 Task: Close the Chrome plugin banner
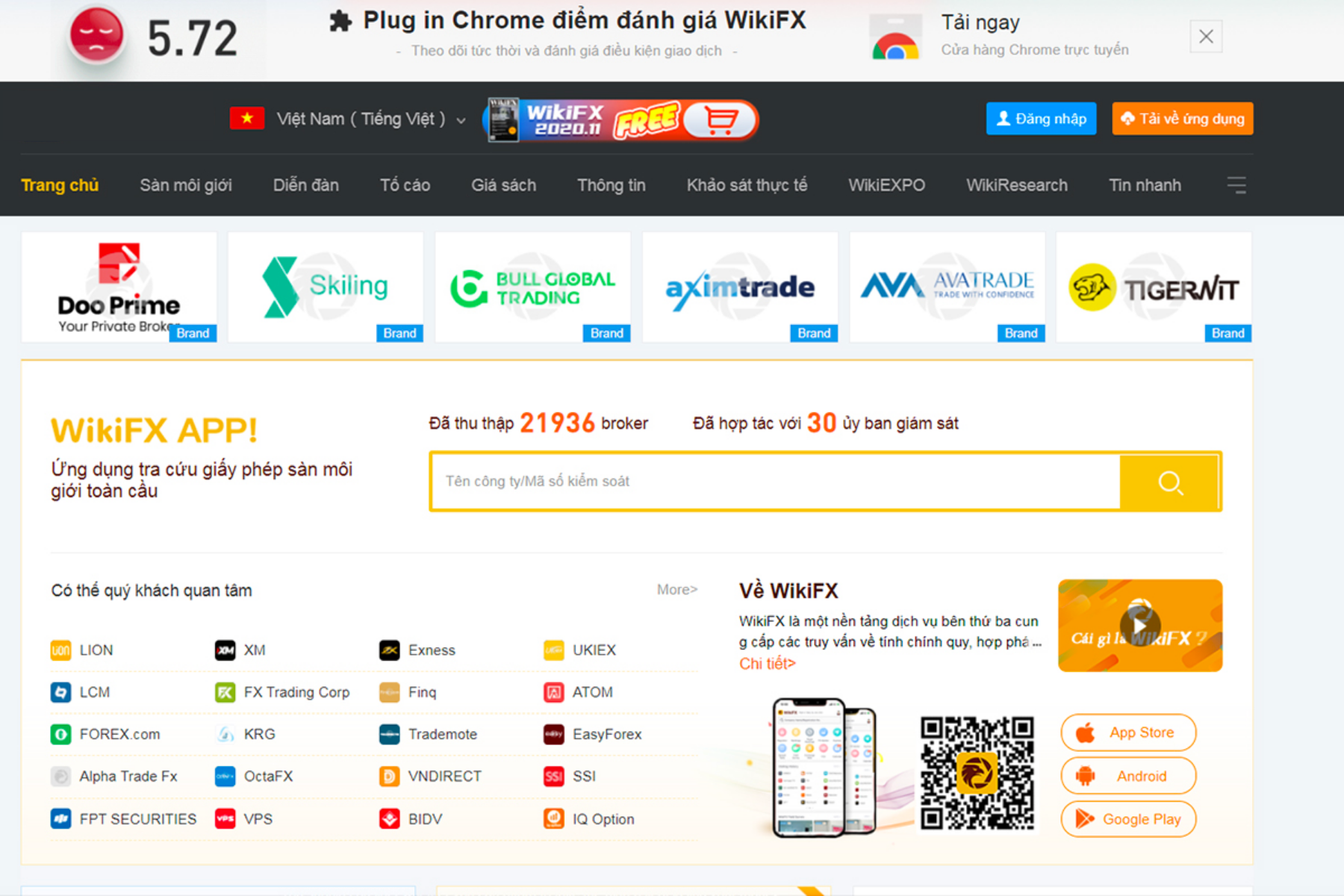pyautogui.click(x=1206, y=37)
